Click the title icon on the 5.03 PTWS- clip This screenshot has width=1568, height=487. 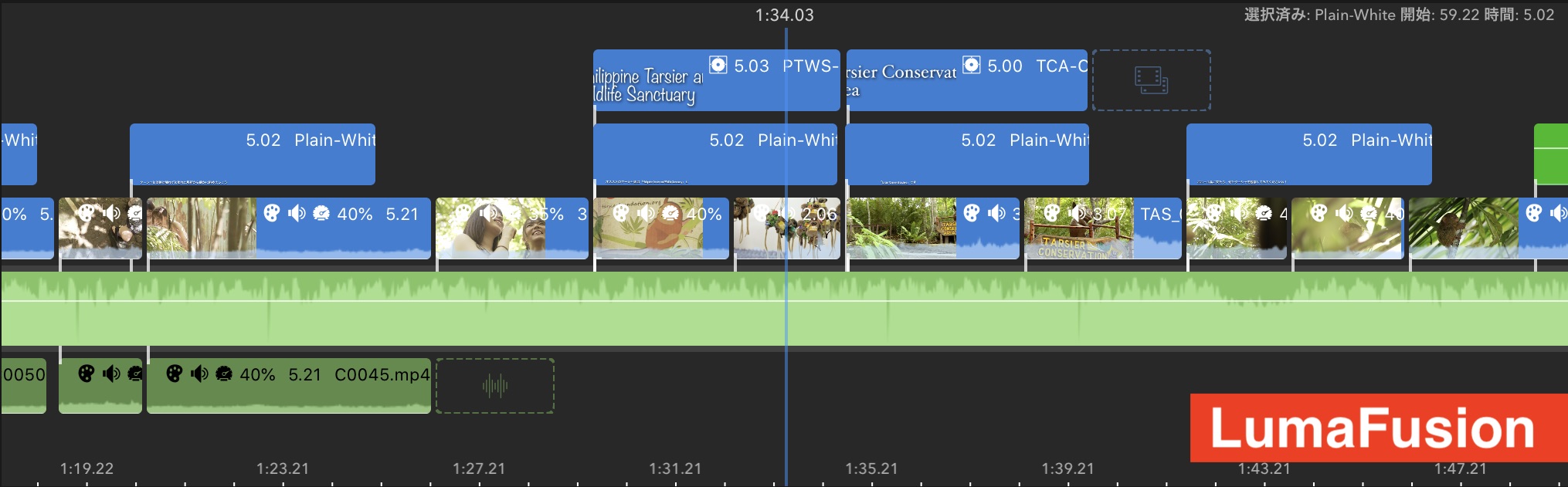(x=718, y=65)
